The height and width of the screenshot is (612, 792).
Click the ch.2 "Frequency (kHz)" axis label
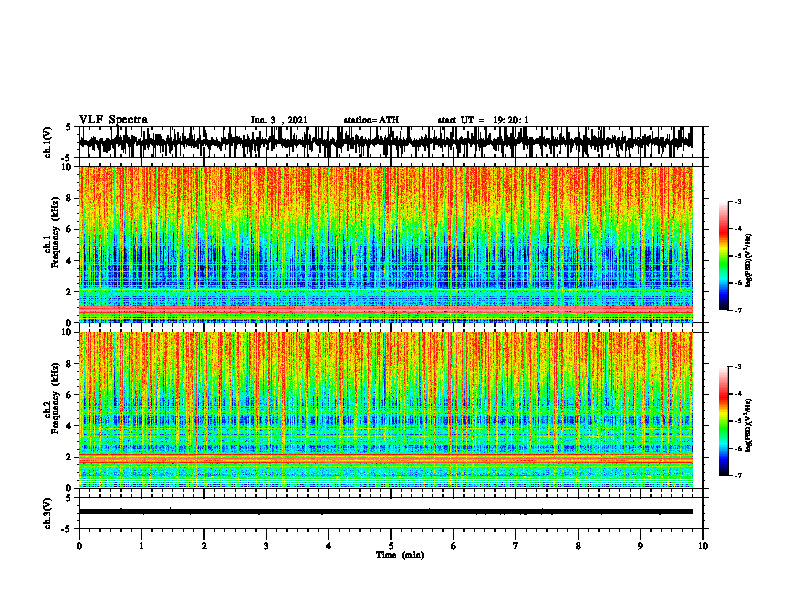[57, 398]
